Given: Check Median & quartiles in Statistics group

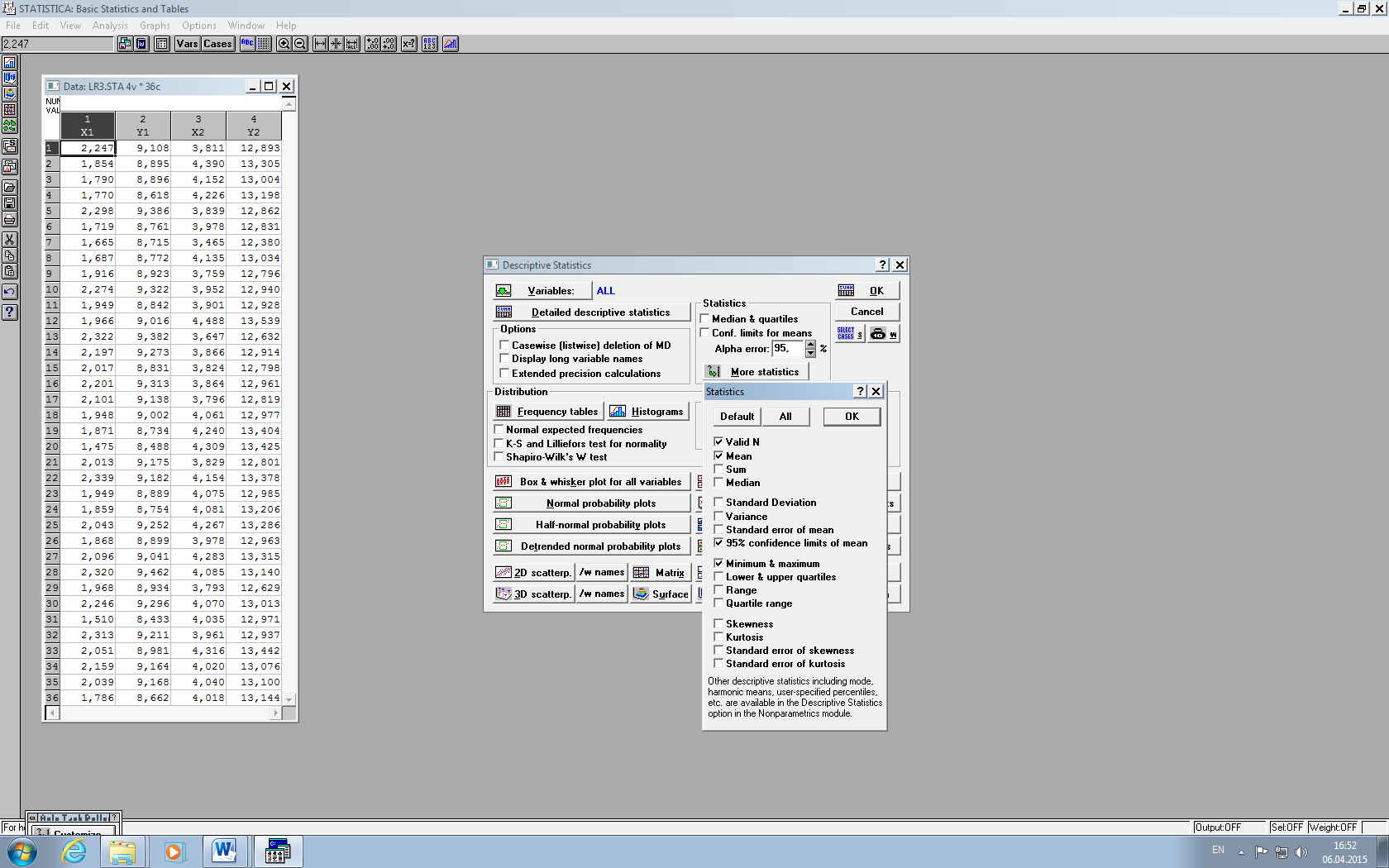Looking at the screenshot, I should pos(705,319).
